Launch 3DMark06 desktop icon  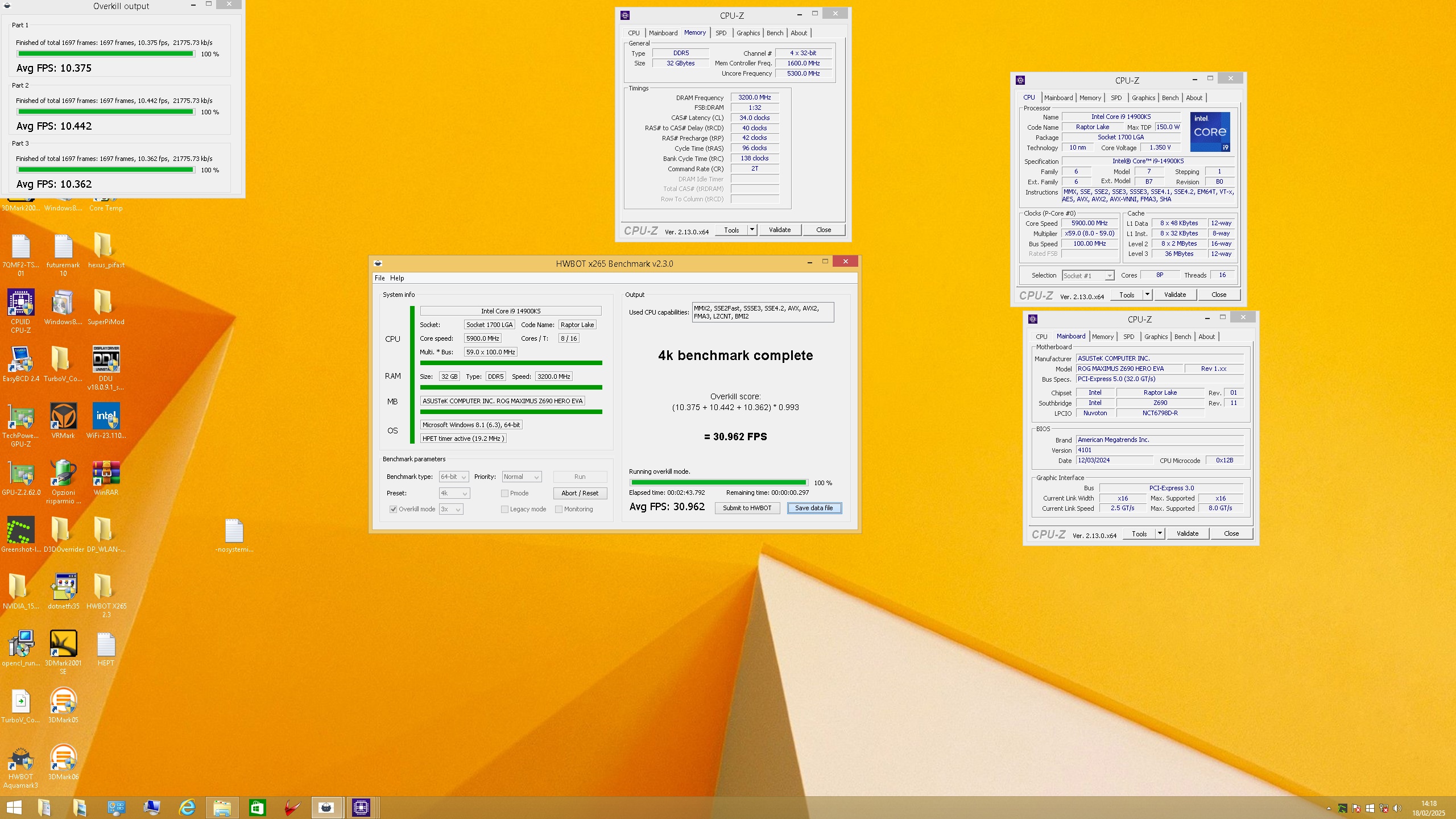tap(63, 762)
